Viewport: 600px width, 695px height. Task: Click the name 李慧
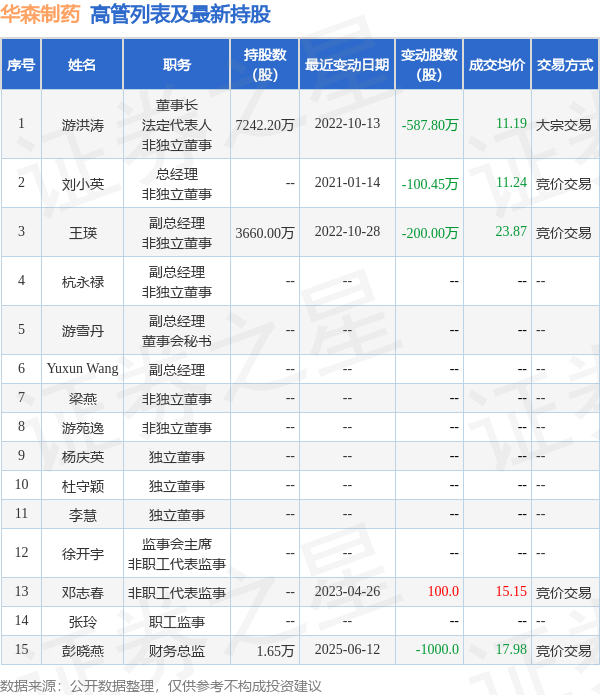click(83, 515)
